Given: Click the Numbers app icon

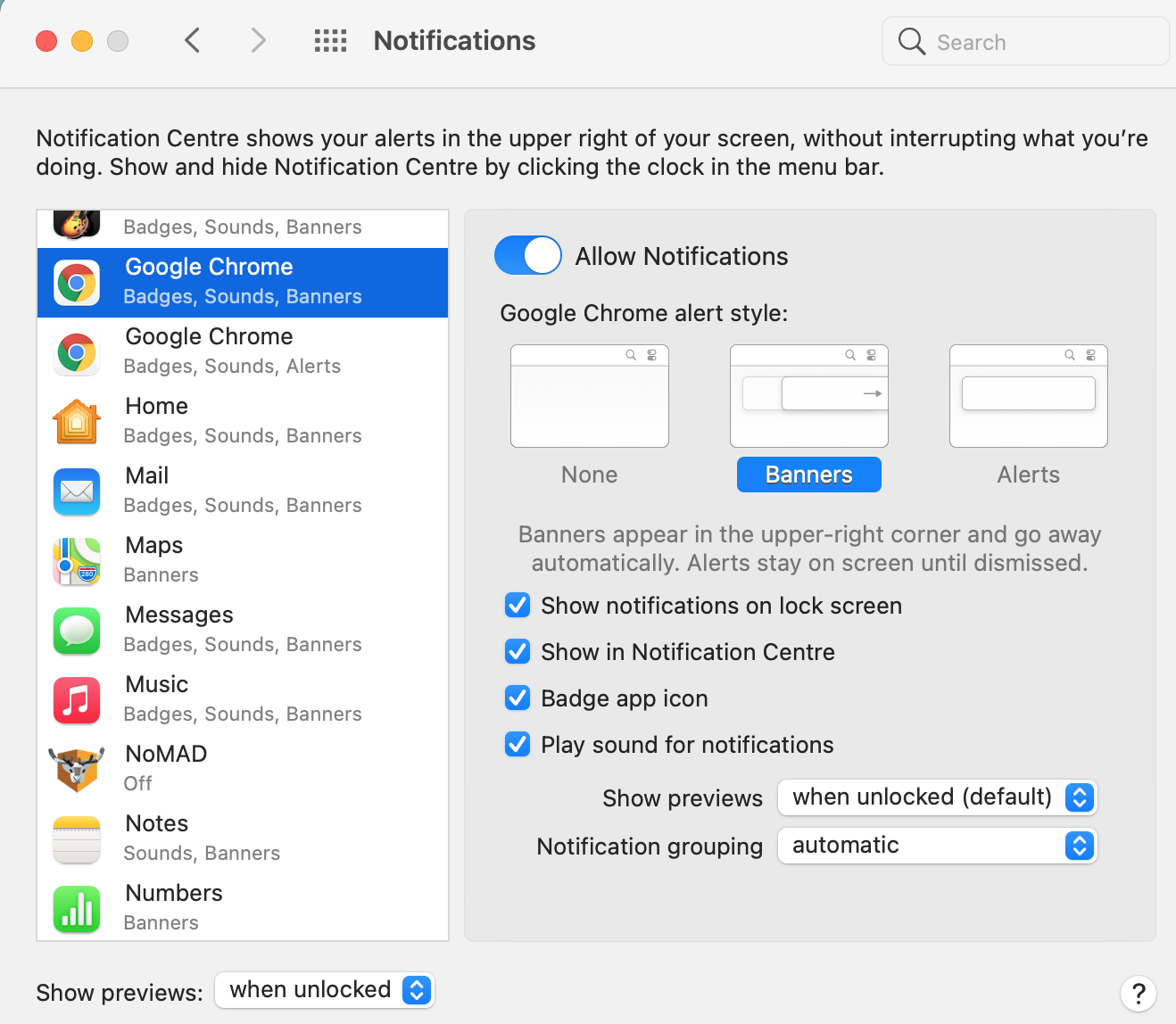Looking at the screenshot, I should pos(77,909).
